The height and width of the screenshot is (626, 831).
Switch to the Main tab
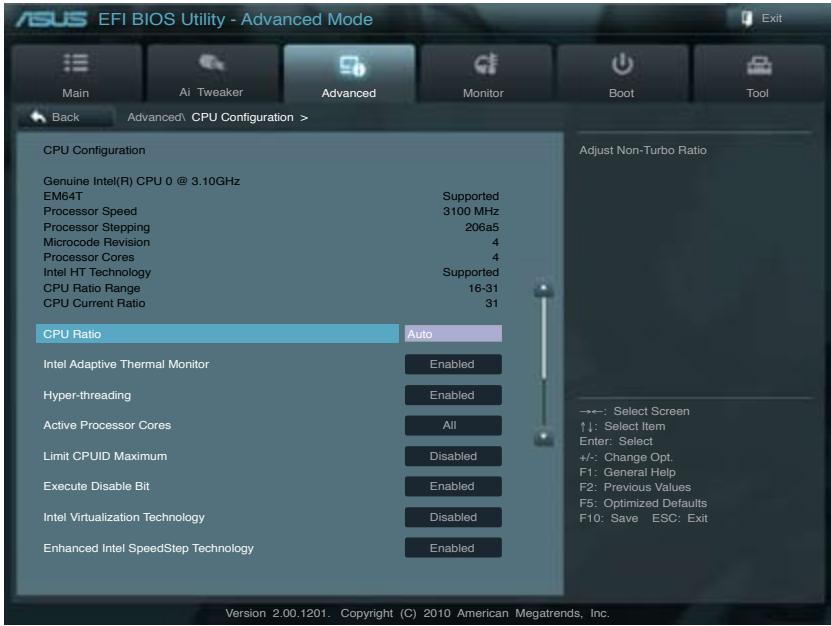click(x=76, y=73)
